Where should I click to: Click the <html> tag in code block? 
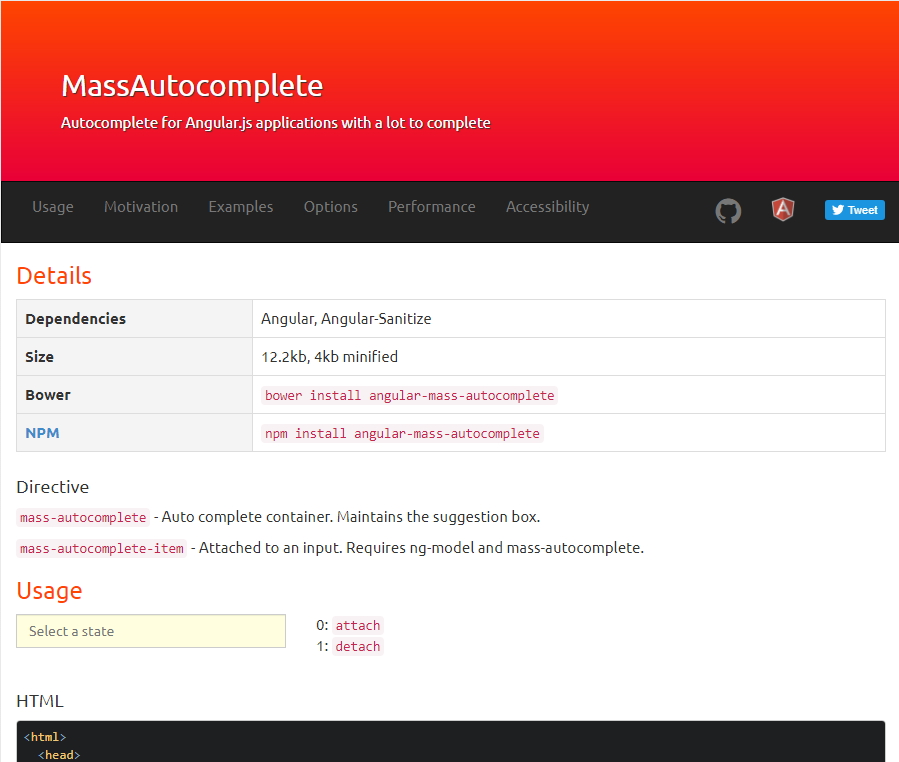(45, 737)
